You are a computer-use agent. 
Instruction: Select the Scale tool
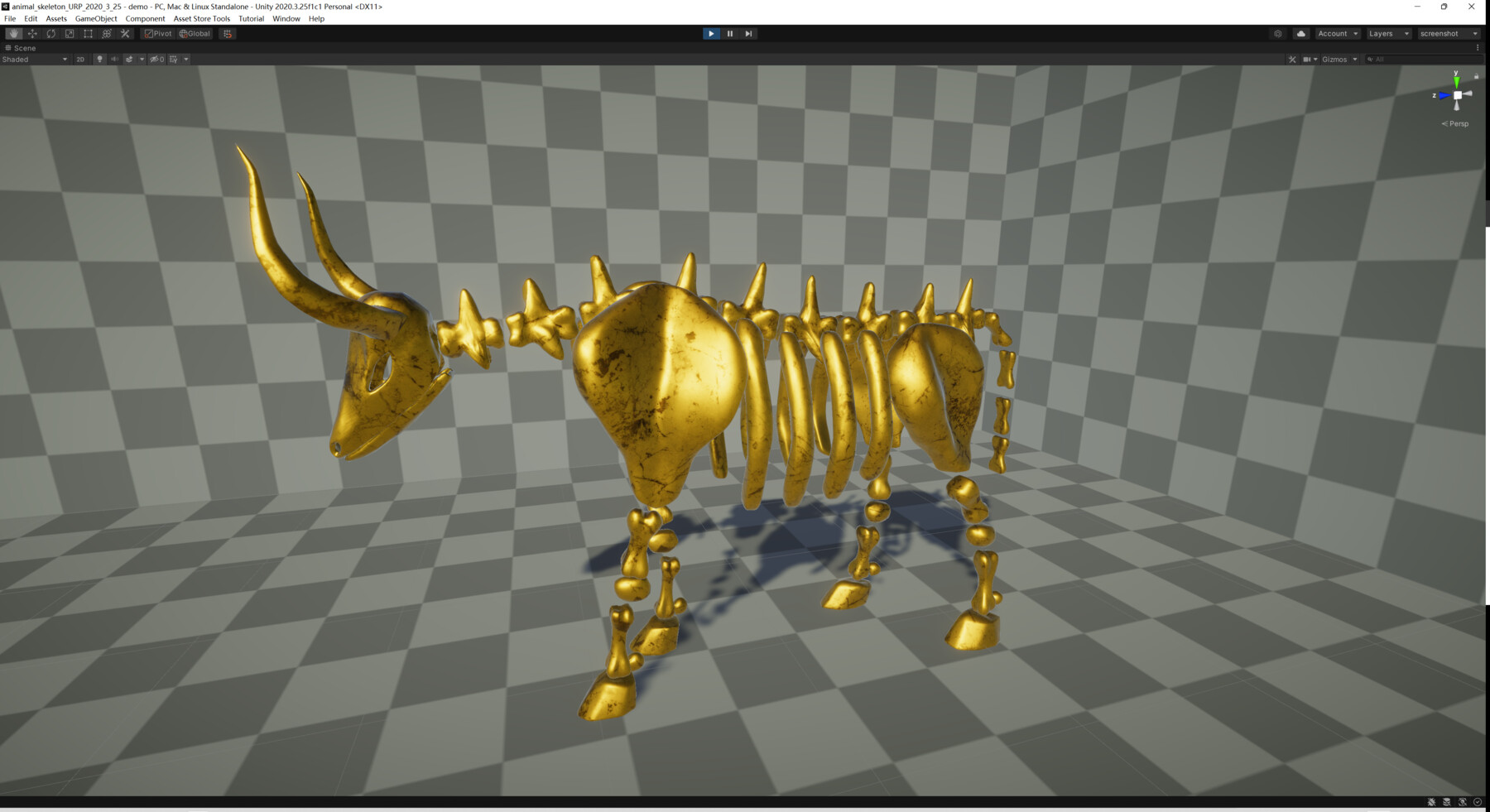click(x=69, y=33)
